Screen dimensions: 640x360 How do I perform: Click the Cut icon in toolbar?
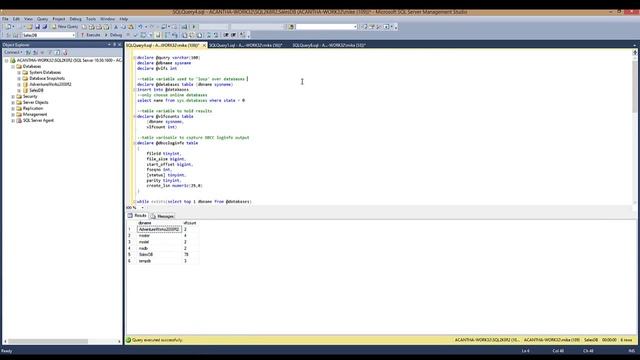tap(116, 27)
